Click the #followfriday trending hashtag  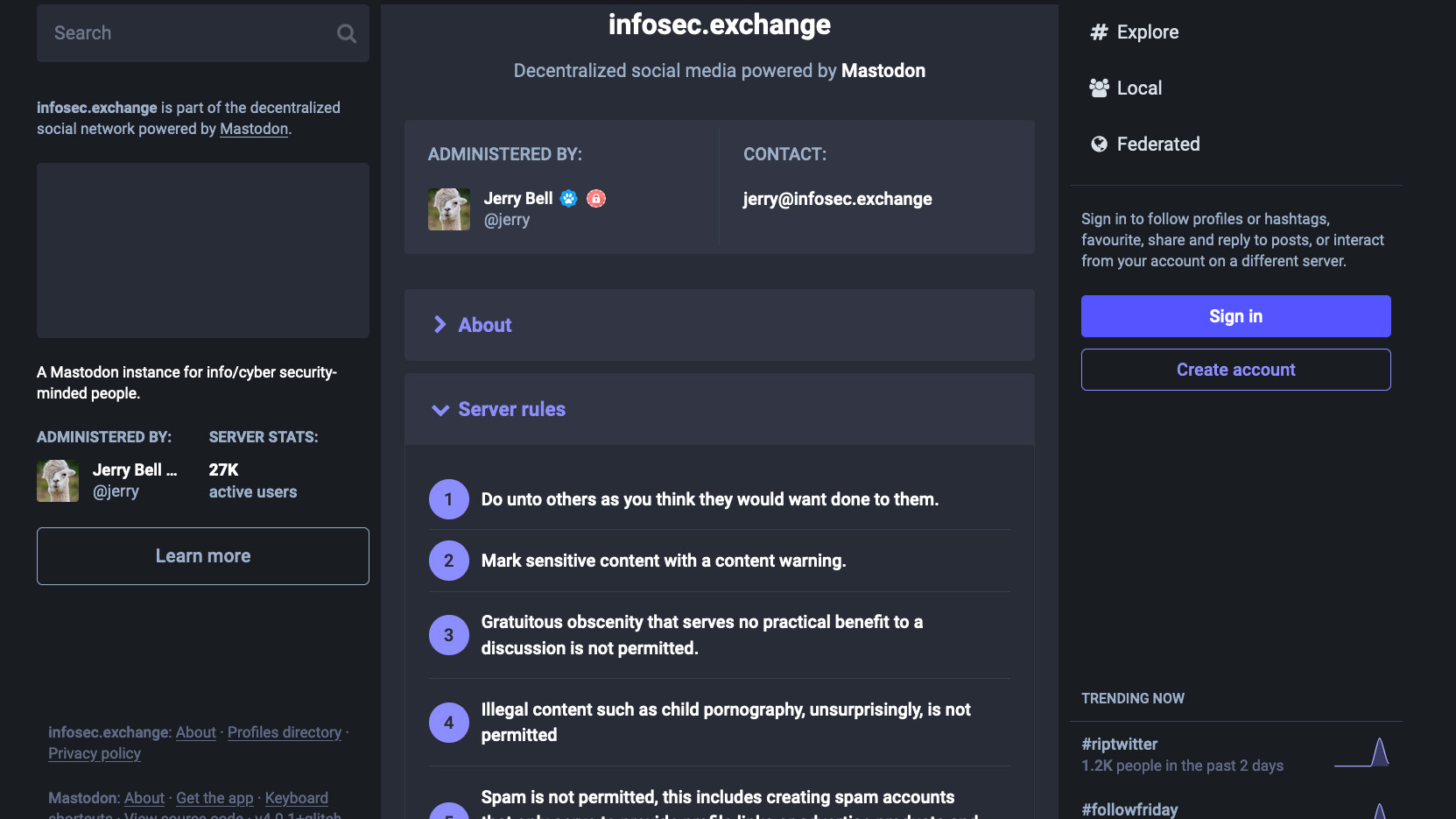coord(1130,808)
